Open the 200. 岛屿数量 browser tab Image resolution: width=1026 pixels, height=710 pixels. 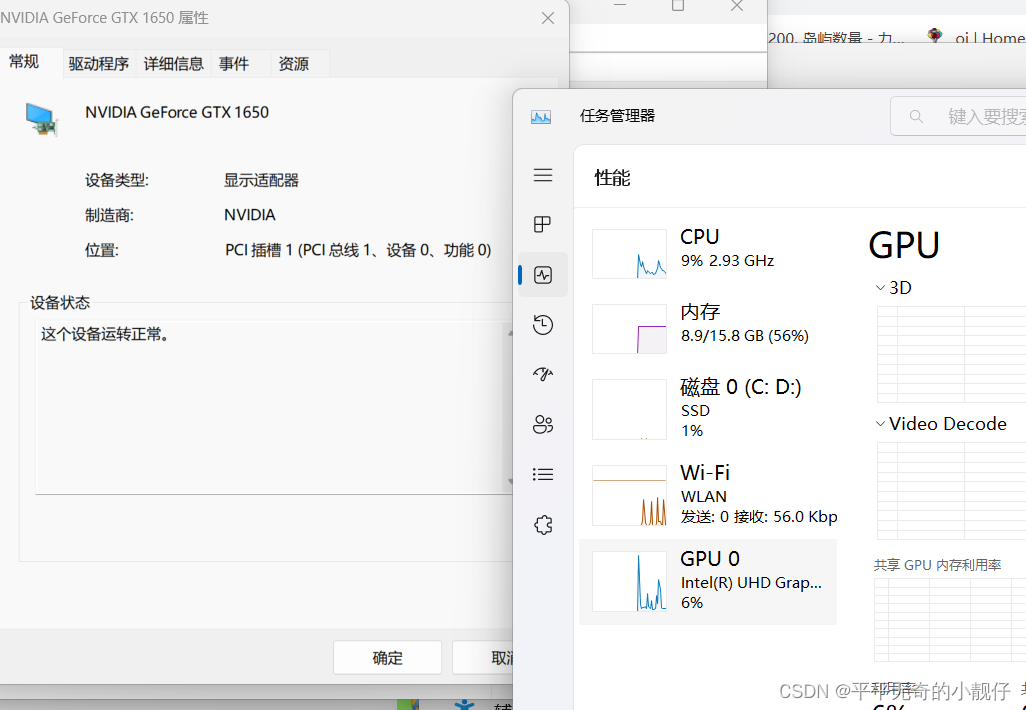(836, 38)
